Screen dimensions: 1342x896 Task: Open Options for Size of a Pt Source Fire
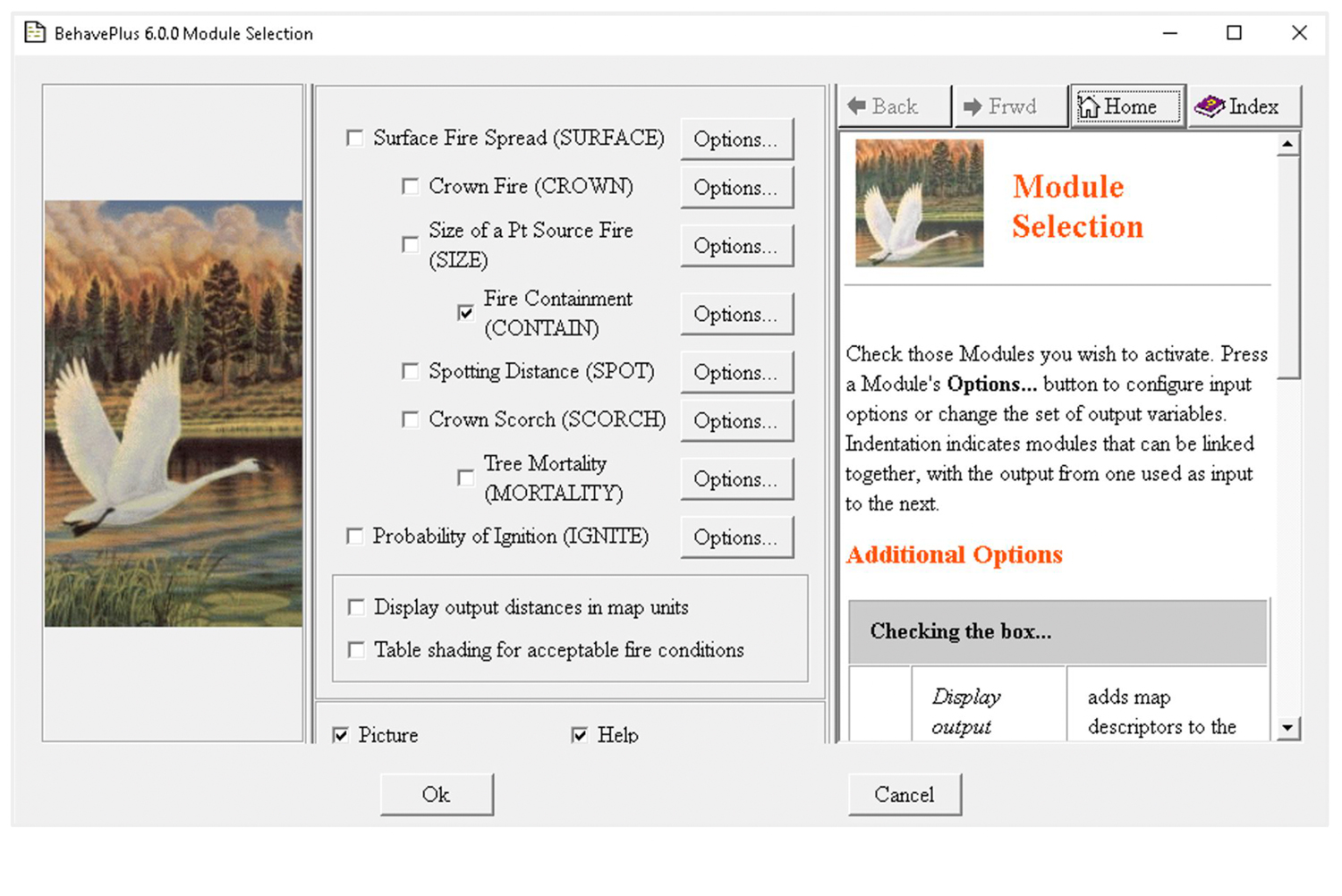tap(736, 246)
